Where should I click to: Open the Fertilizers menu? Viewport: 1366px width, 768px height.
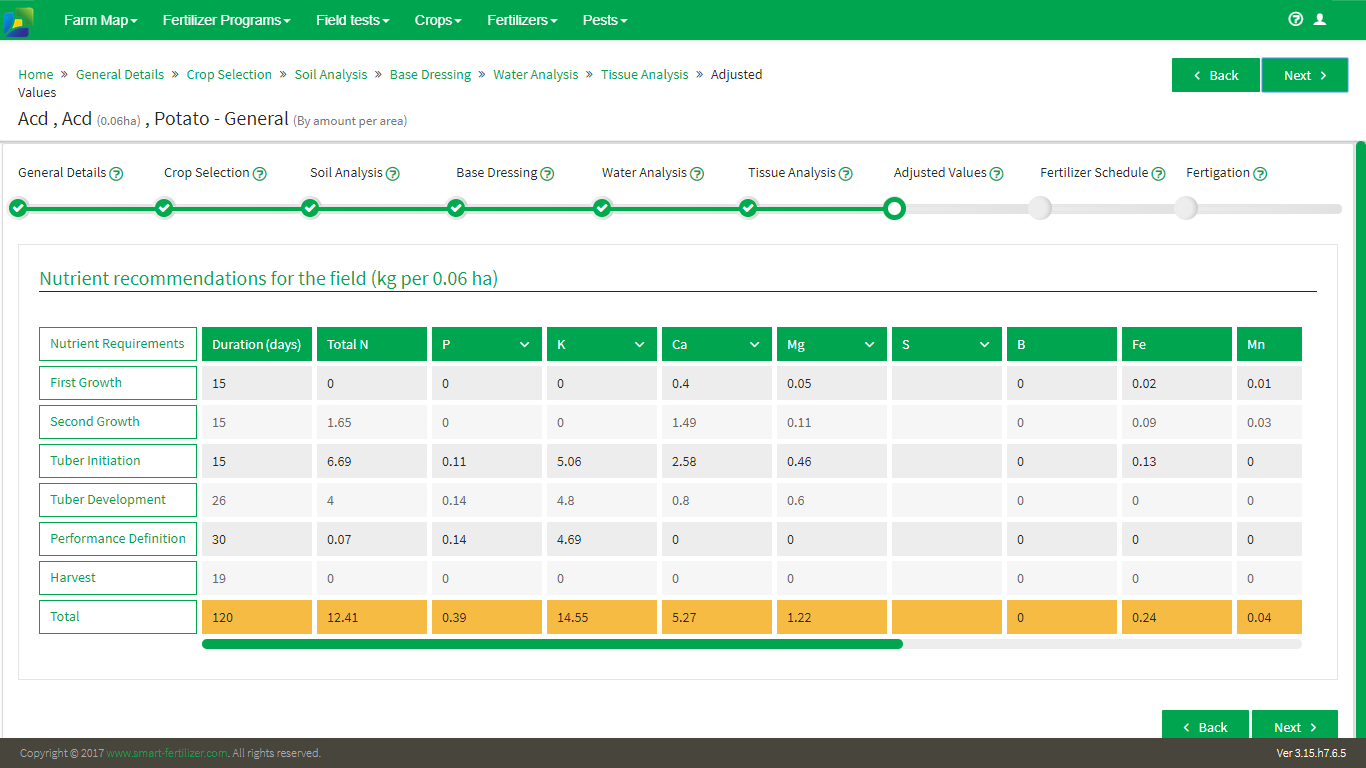522,20
